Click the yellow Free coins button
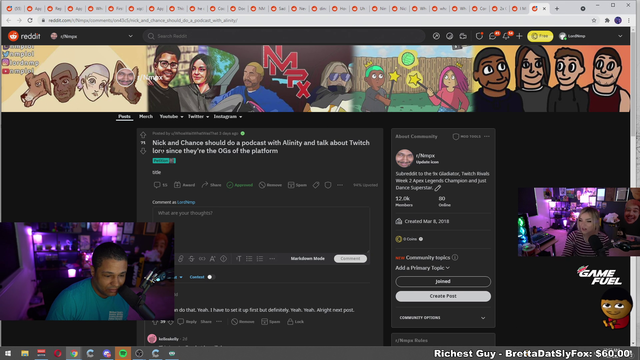 (540, 36)
